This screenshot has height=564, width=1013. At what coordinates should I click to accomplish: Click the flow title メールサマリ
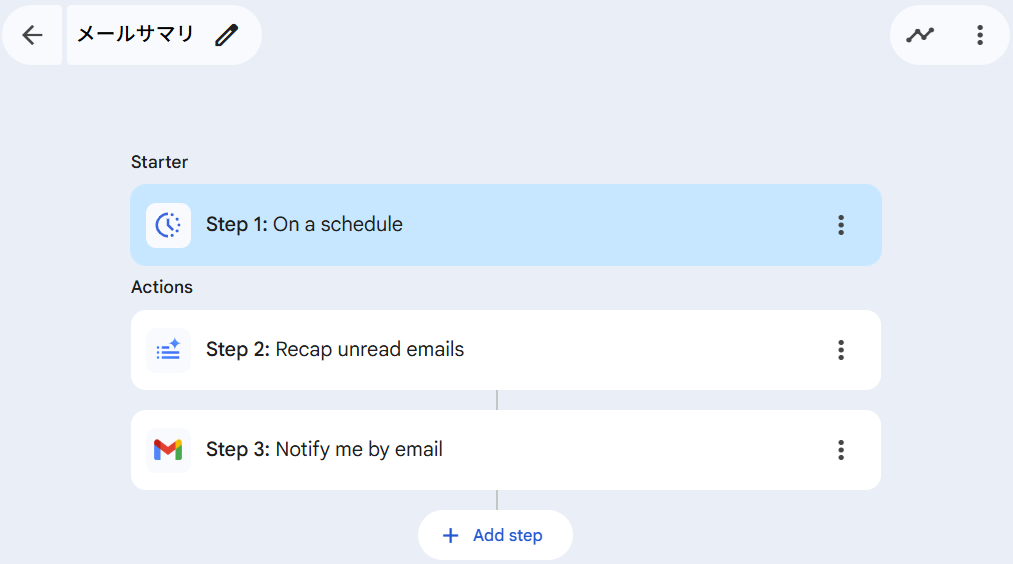pyautogui.click(x=135, y=36)
